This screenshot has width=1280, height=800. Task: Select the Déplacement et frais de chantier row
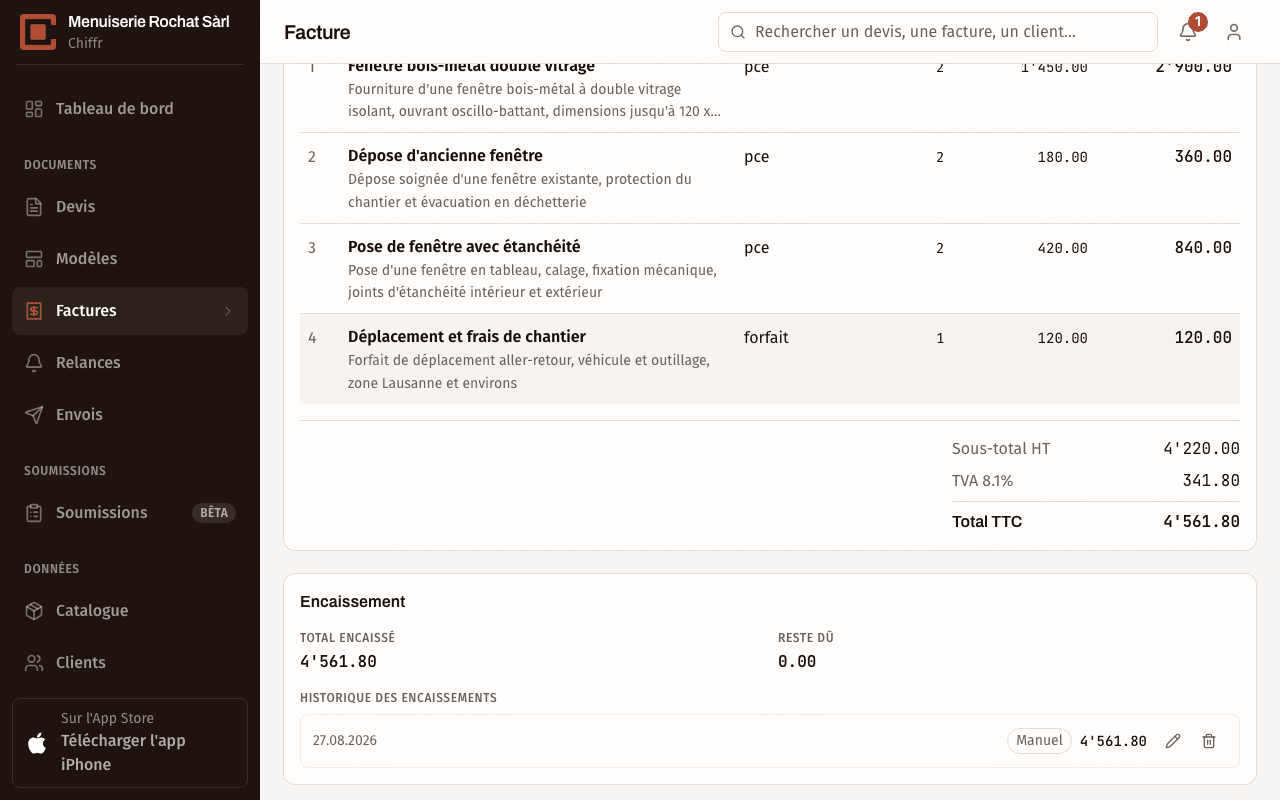tap(770, 359)
